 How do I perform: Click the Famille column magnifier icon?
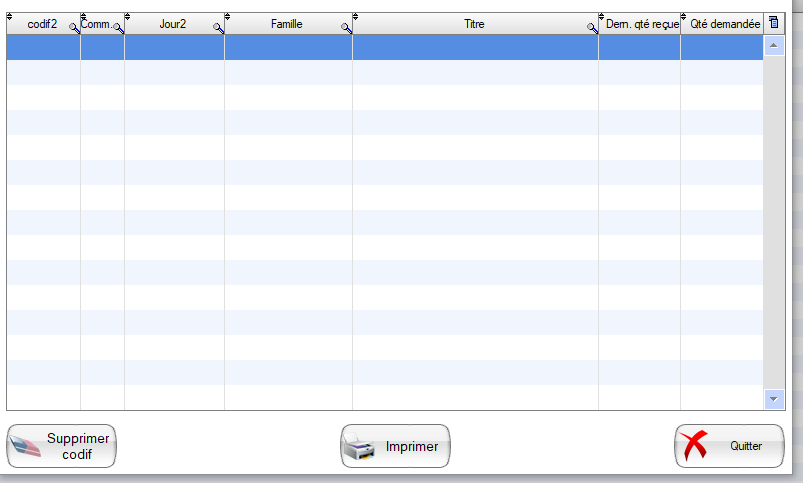[346, 29]
